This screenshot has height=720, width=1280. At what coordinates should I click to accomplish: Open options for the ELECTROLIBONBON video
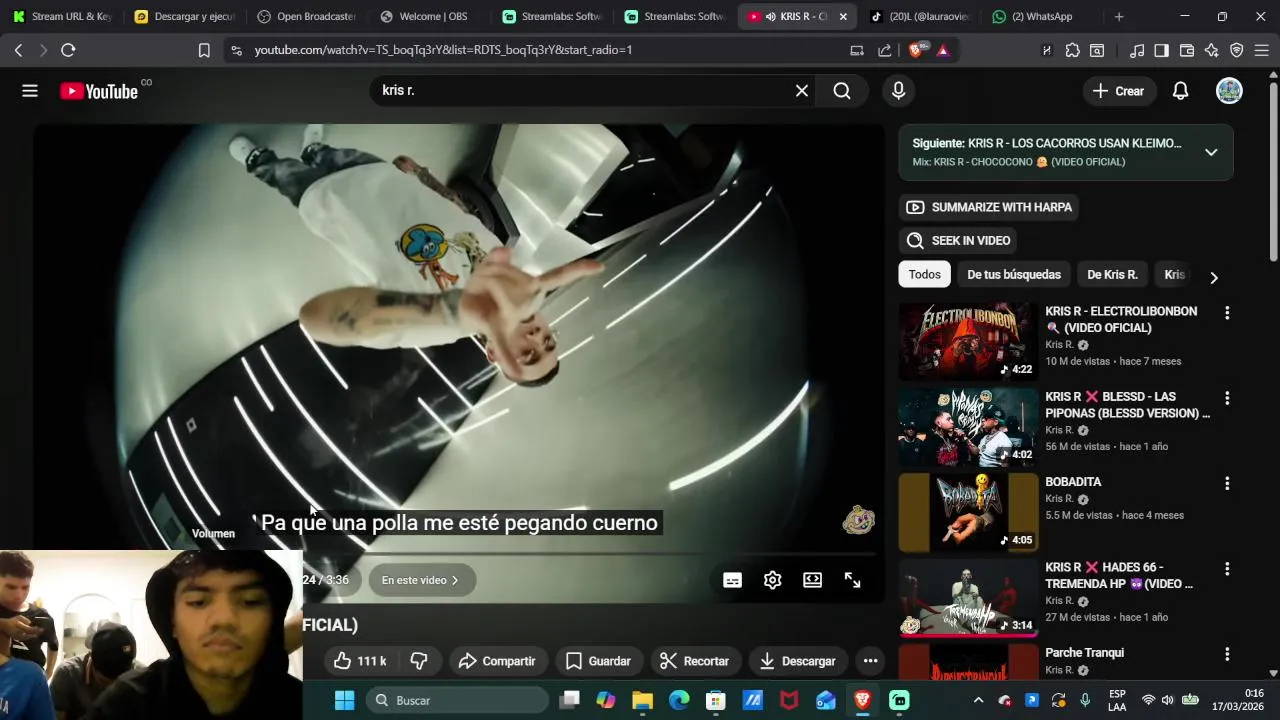tap(1227, 313)
